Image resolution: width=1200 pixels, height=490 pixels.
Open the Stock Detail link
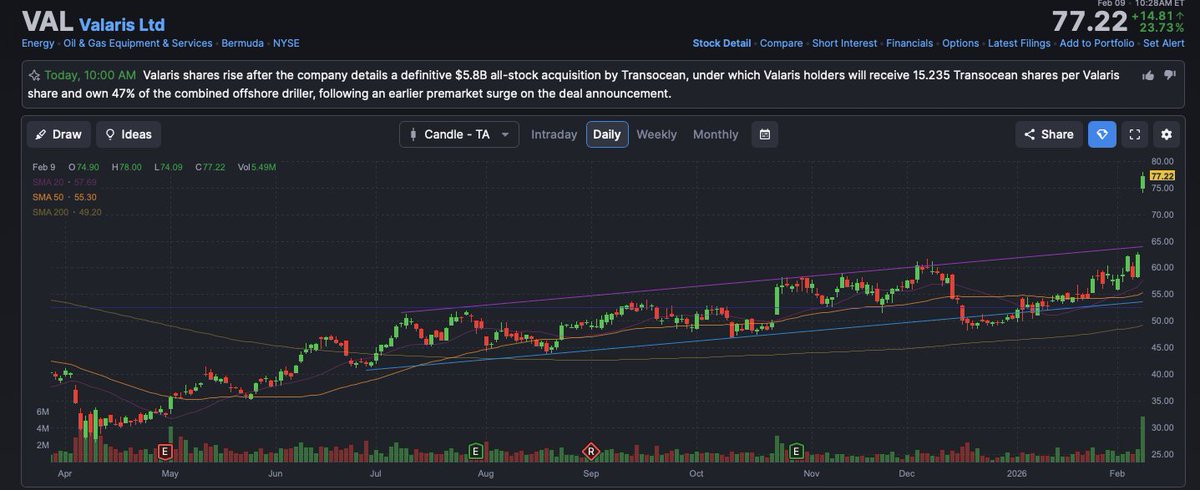click(722, 43)
